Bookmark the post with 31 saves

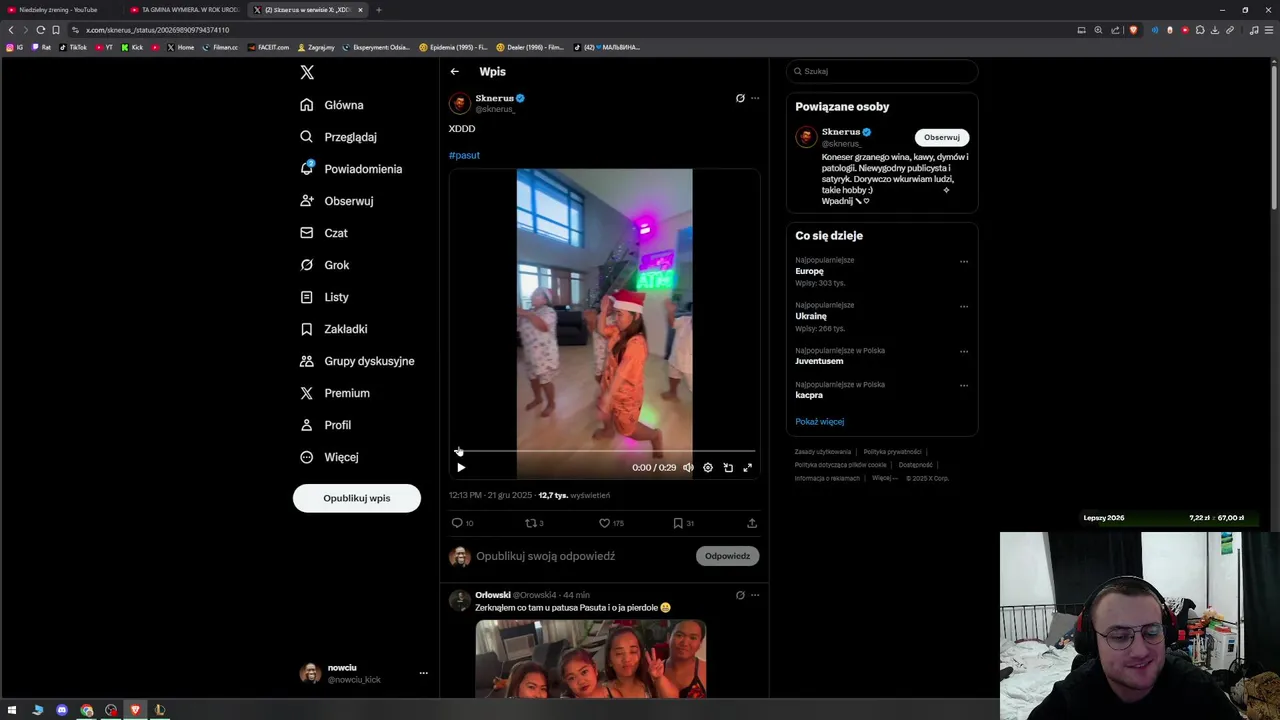tap(683, 523)
